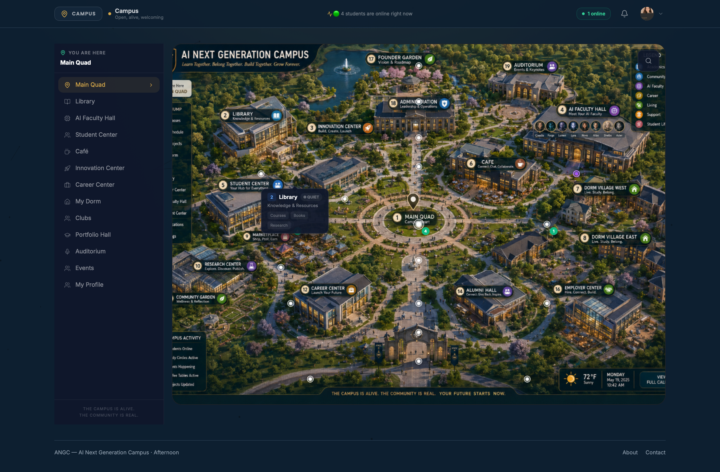Click the Student Center blue icon on the map
Viewport: 720px width, 472px height.
(x=277, y=185)
